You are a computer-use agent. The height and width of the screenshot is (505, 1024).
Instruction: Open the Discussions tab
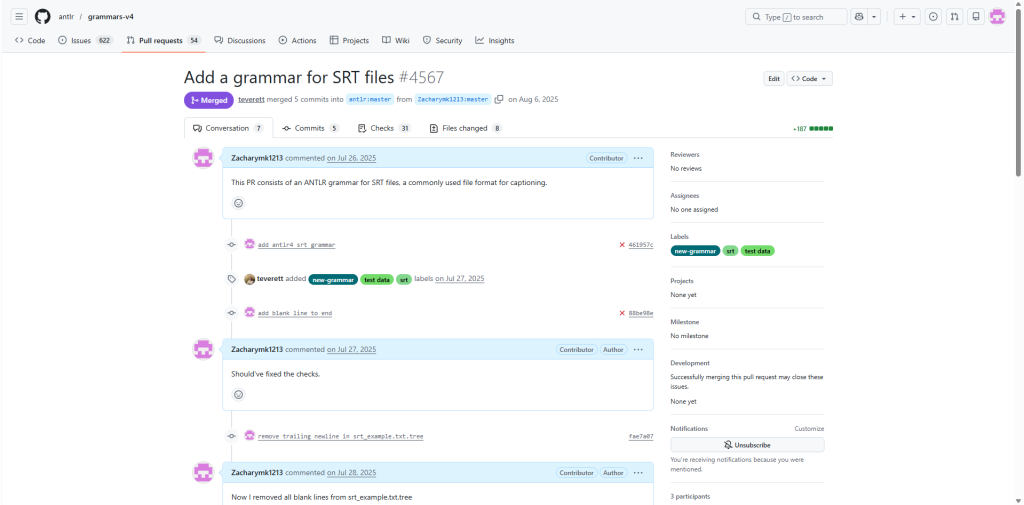coord(240,41)
